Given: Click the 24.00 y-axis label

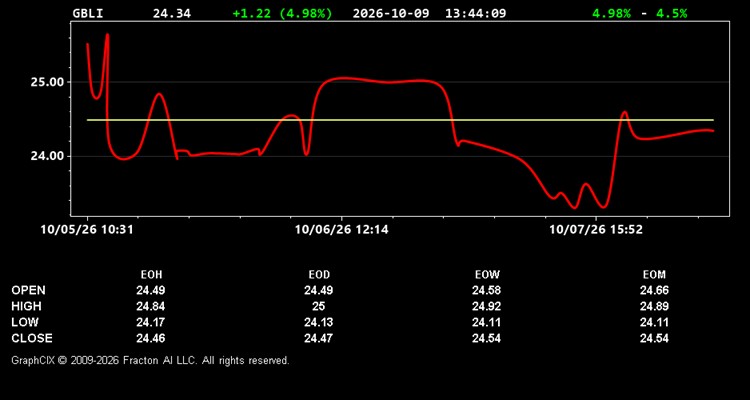Looking at the screenshot, I should (x=47, y=156).
